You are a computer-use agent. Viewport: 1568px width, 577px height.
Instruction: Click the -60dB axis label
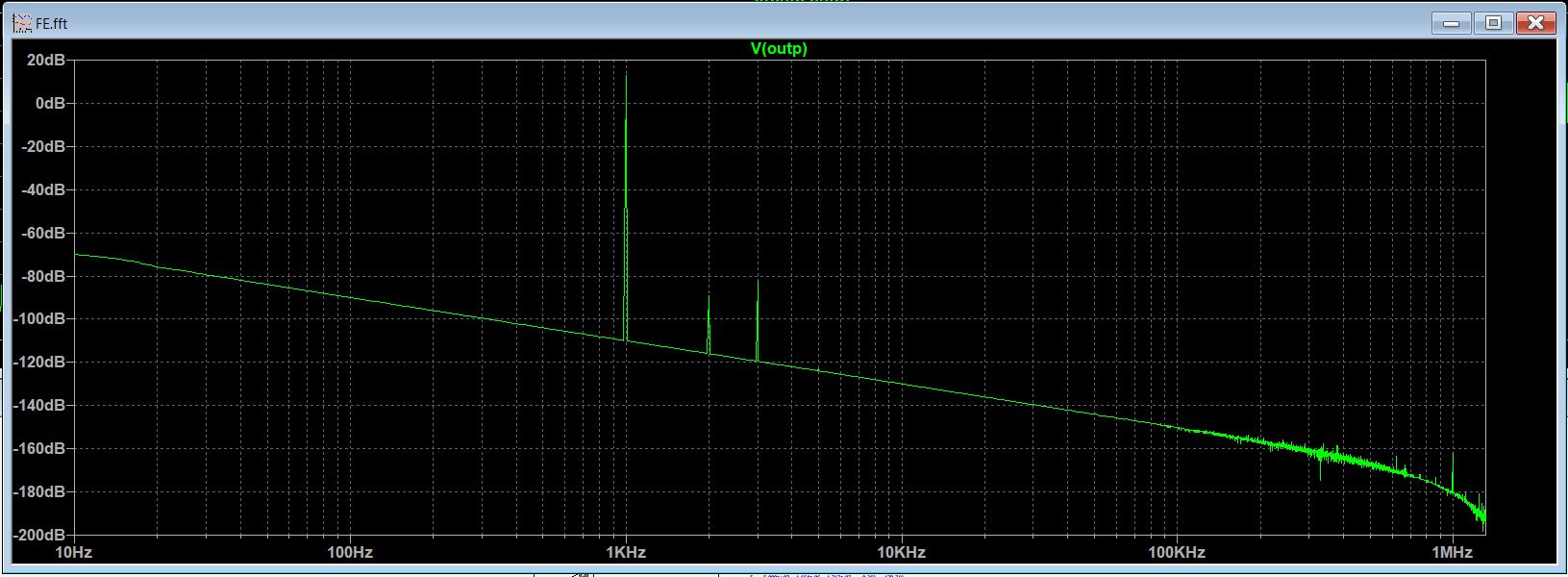43,233
